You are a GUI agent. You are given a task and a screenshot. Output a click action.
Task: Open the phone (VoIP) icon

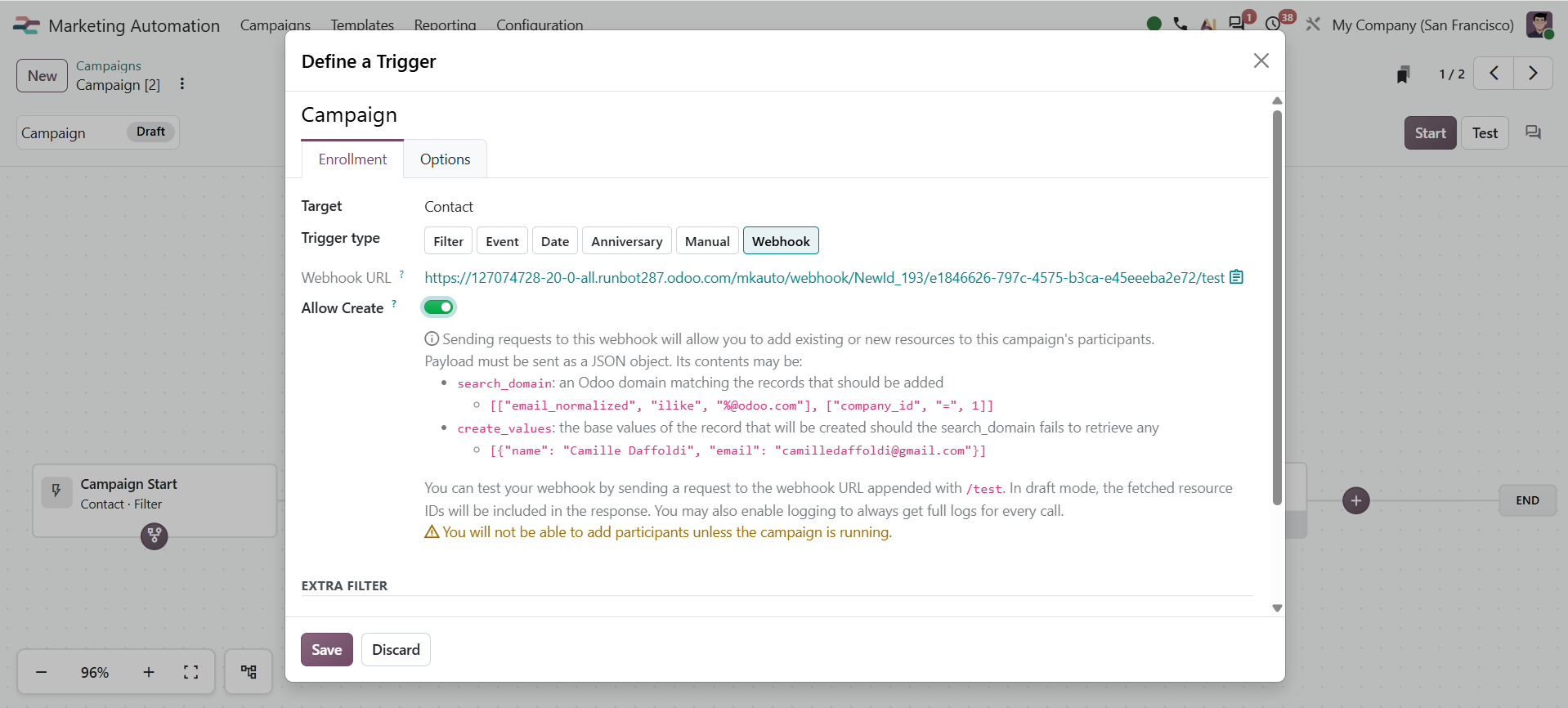[x=1180, y=25]
